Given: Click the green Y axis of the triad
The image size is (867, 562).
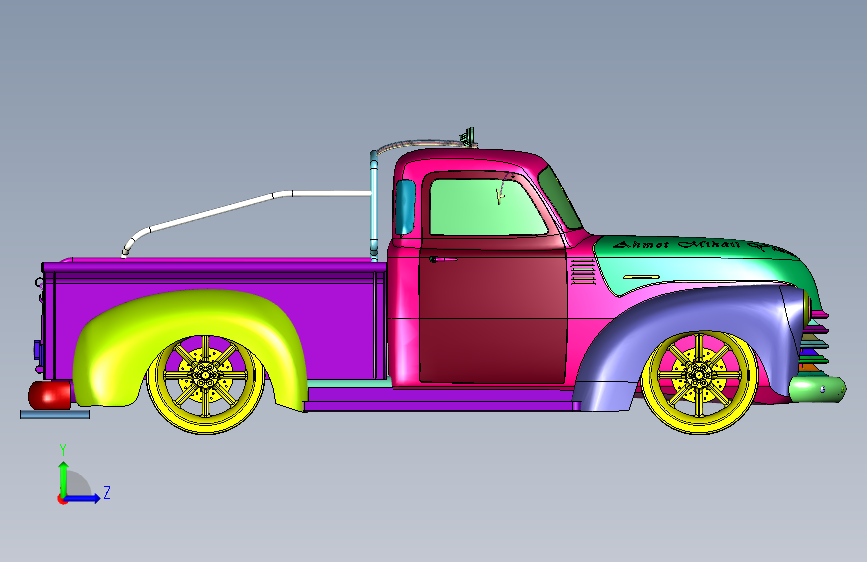Looking at the screenshot, I should (x=64, y=478).
